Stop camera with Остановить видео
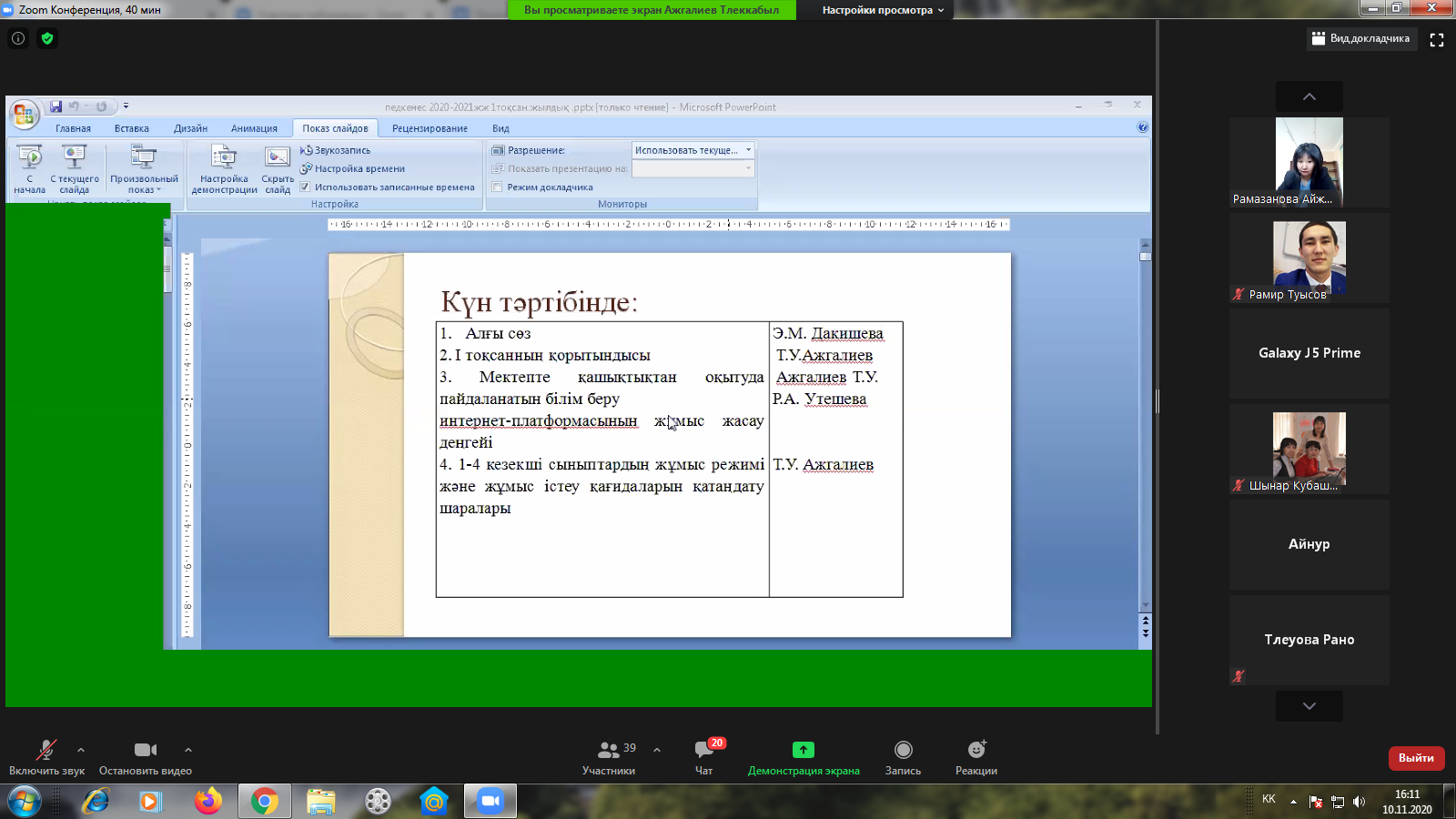The height and width of the screenshot is (819, 1456). 146,757
